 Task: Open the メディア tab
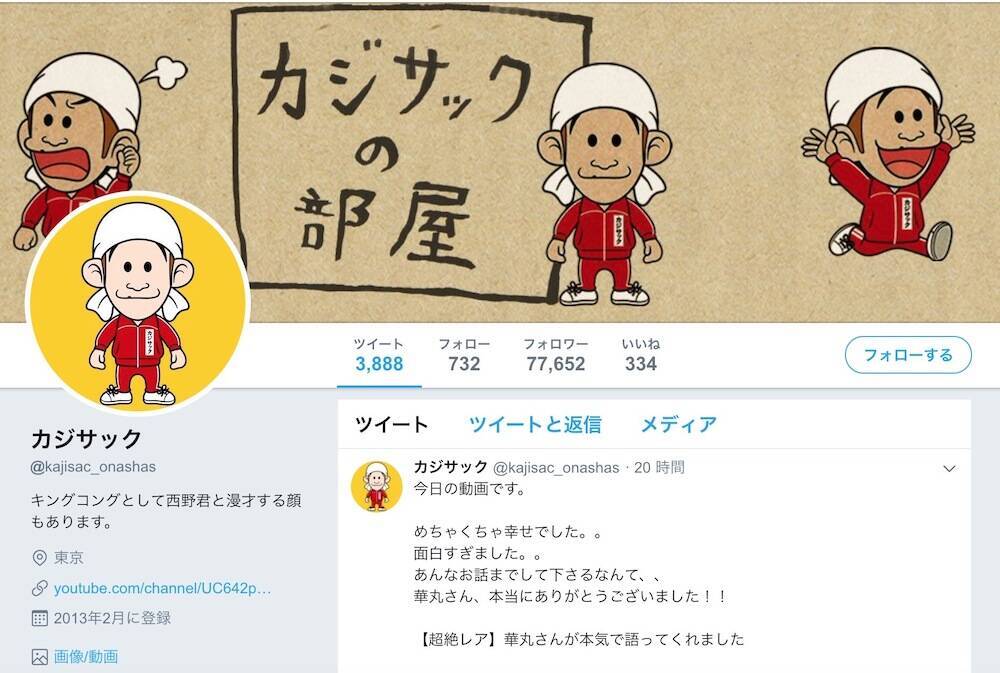[679, 424]
